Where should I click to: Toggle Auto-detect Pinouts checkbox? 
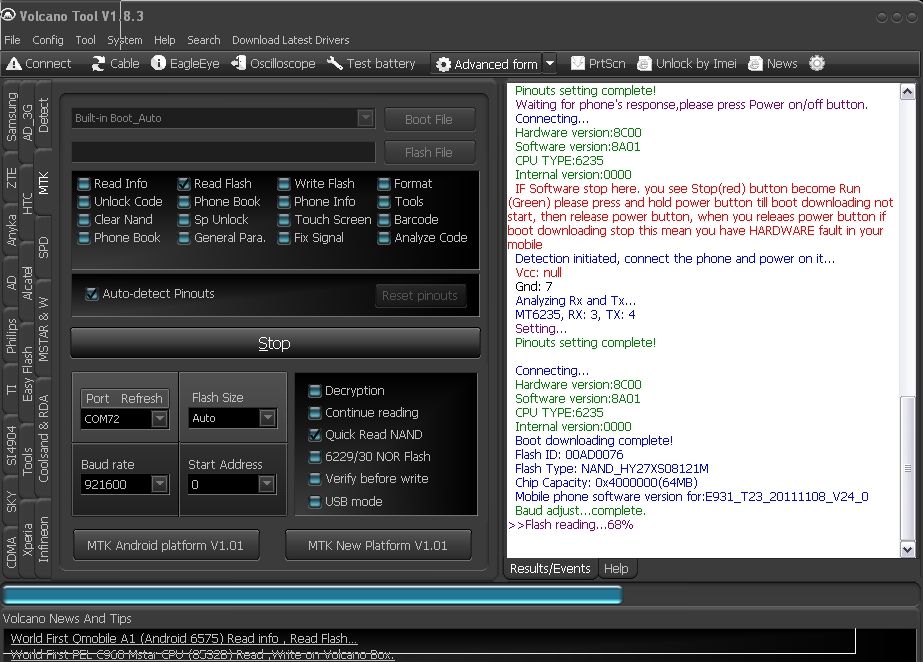(x=92, y=294)
